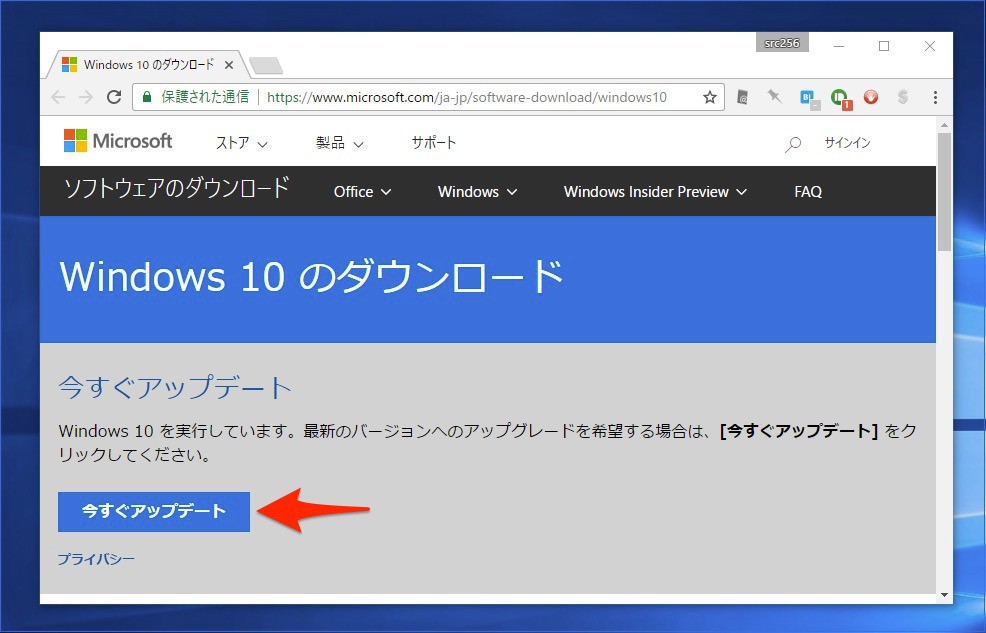Open the サポート link
Screen dimensions: 986x633
pos(434,143)
